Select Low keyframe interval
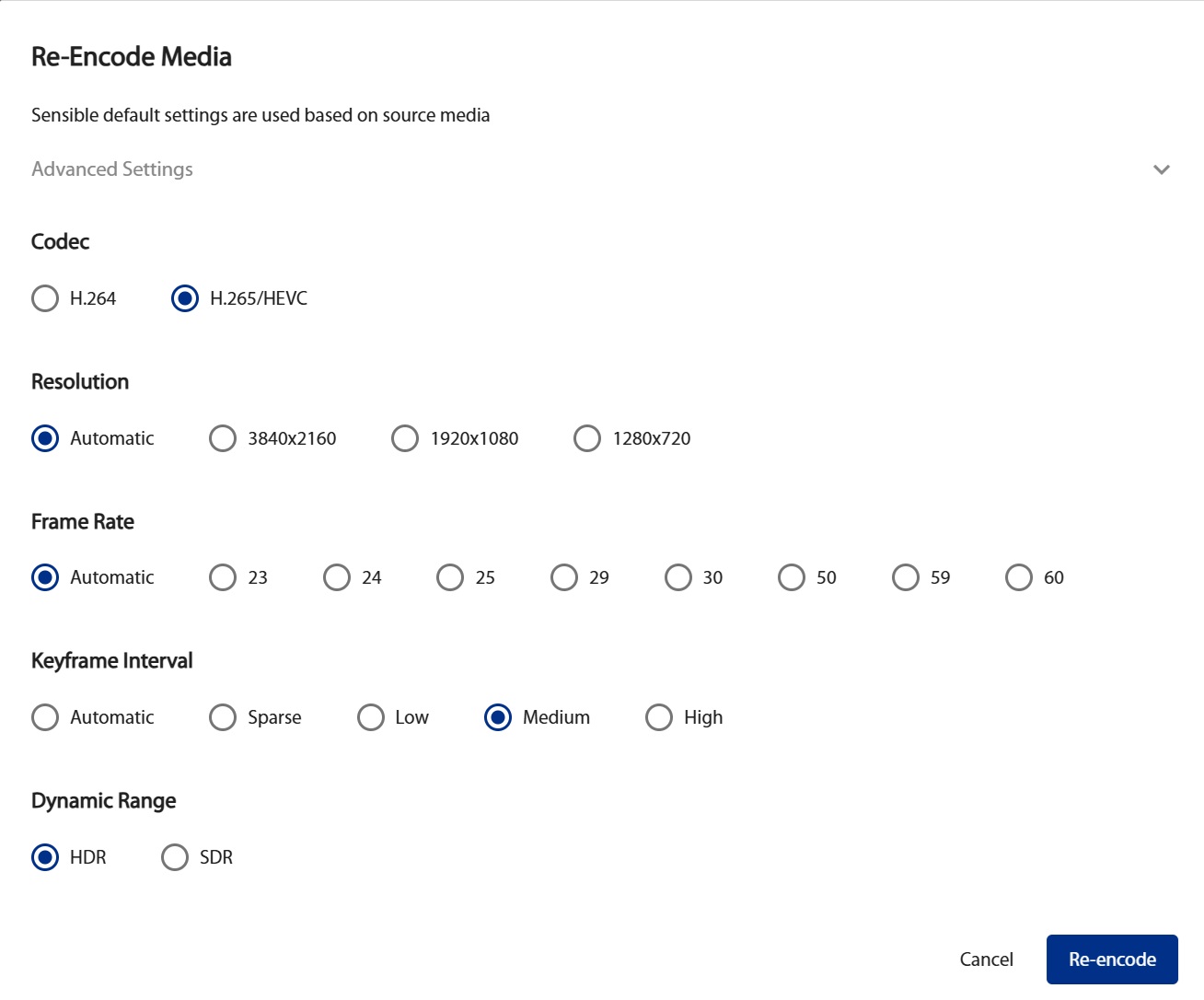1204x1000 pixels. [371, 717]
